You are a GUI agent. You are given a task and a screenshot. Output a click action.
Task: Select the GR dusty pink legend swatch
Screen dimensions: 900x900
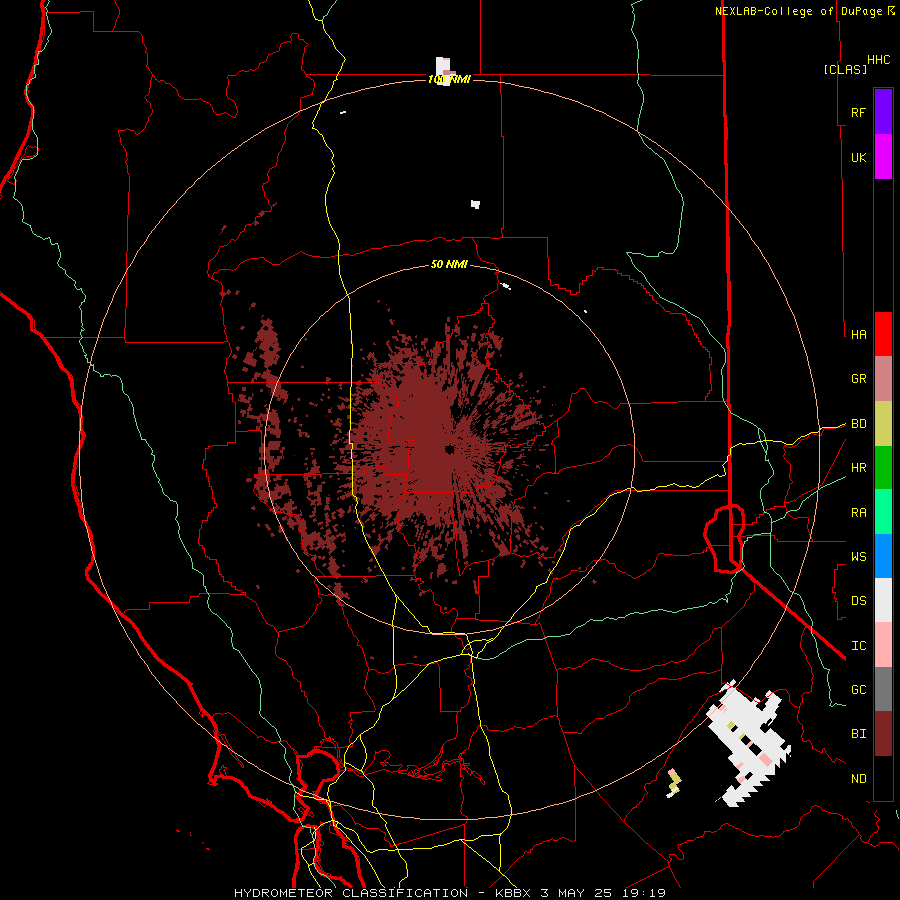(x=883, y=379)
